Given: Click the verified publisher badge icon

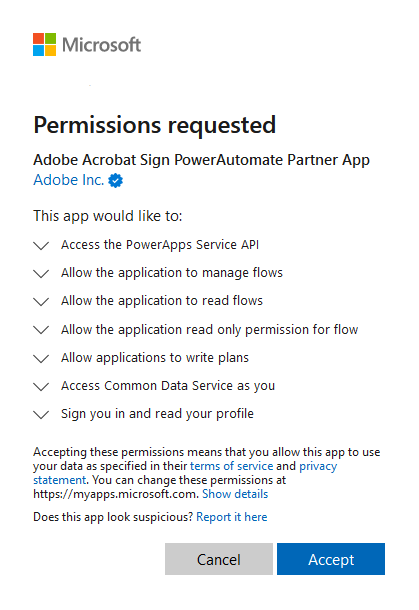Looking at the screenshot, I should click(x=116, y=181).
